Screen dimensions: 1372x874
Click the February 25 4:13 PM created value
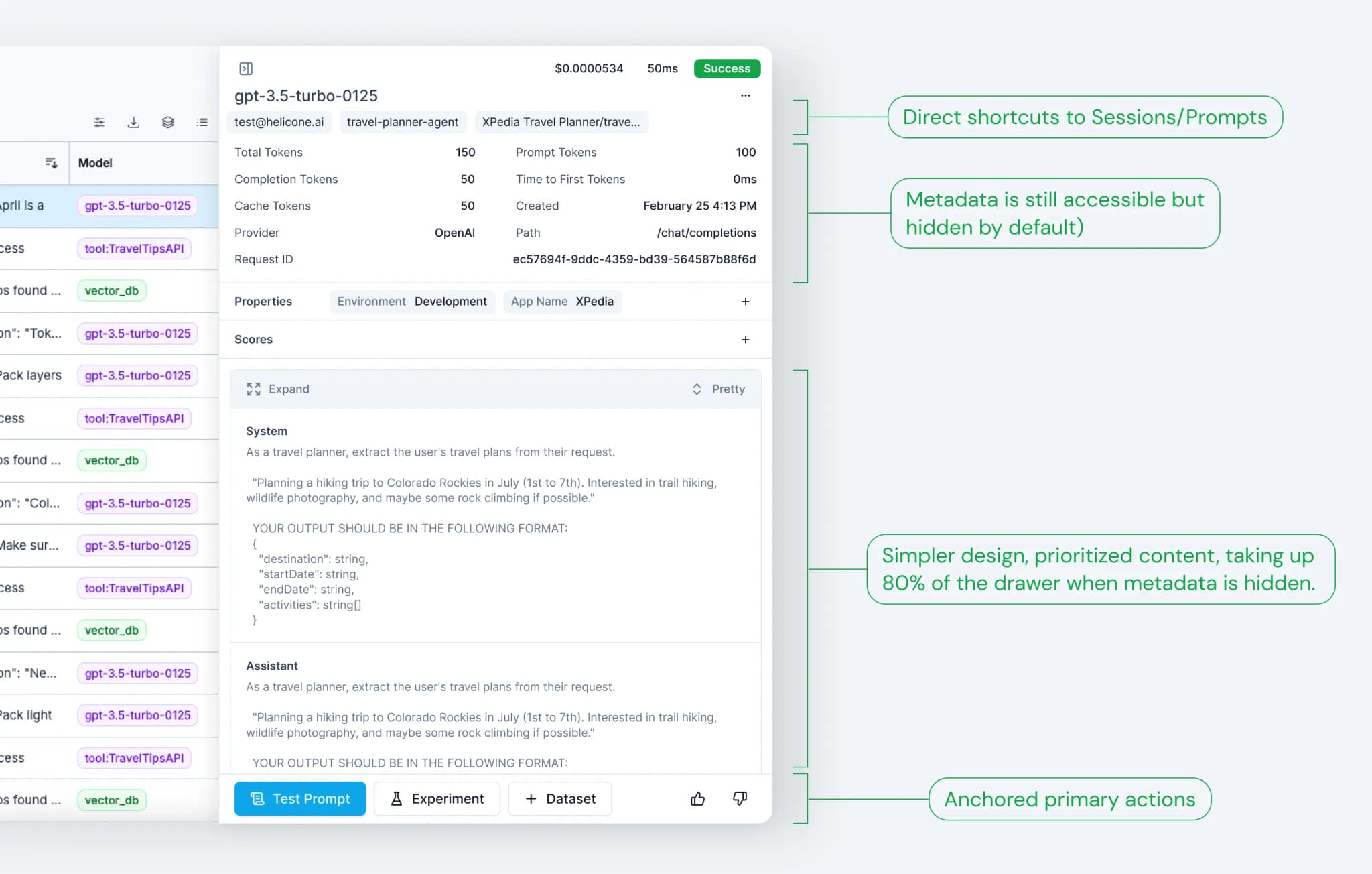(699, 206)
